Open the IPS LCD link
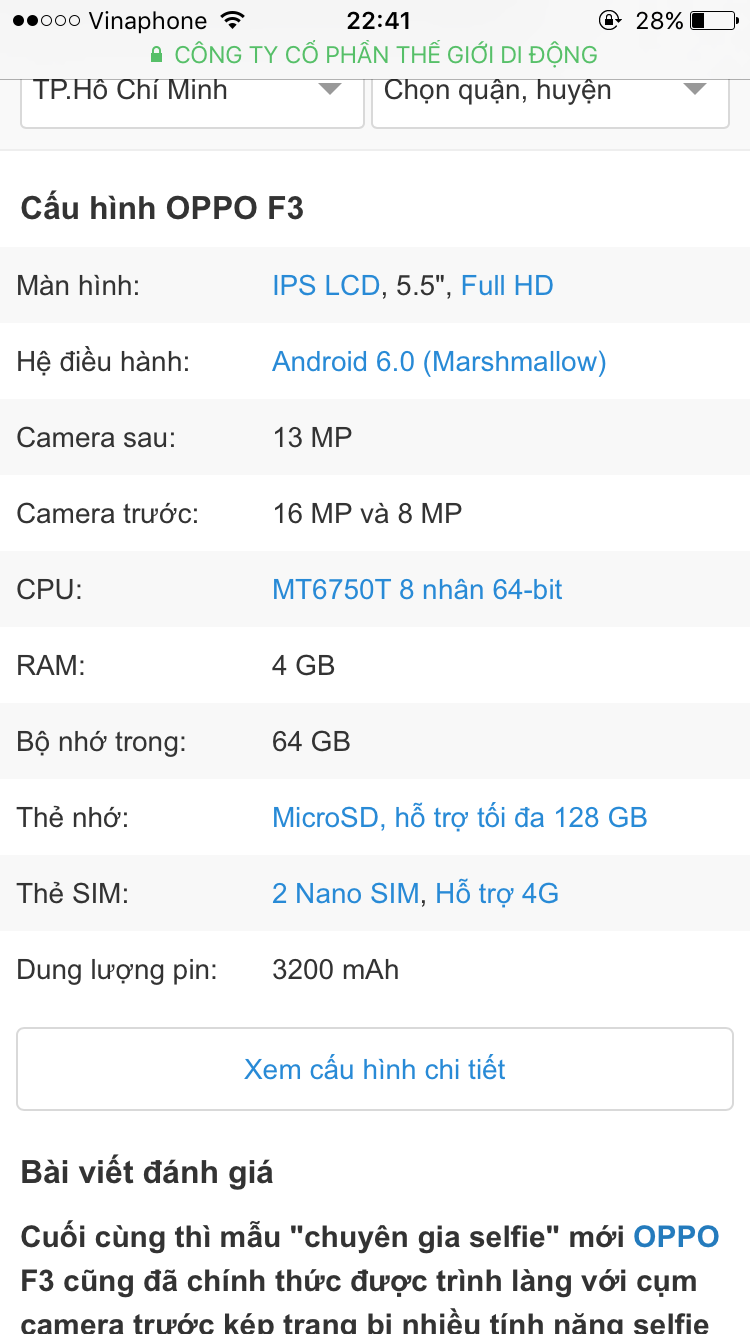This screenshot has height=1334, width=750. click(x=326, y=286)
